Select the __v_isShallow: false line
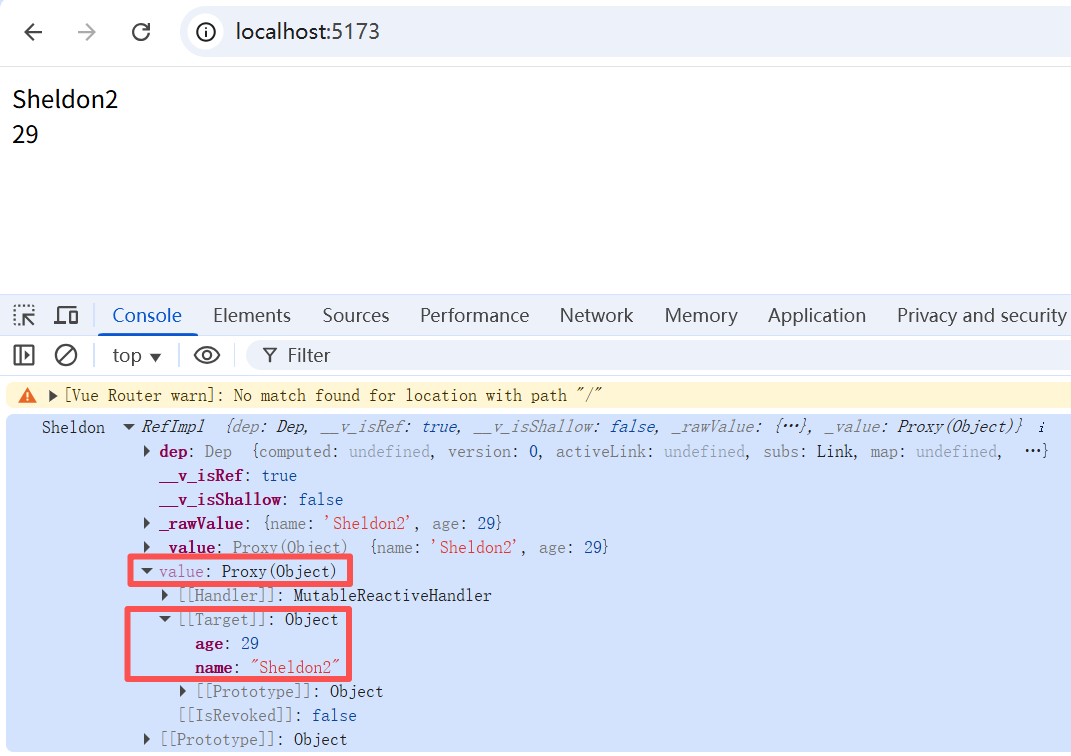1071x756 pixels. click(x=251, y=499)
